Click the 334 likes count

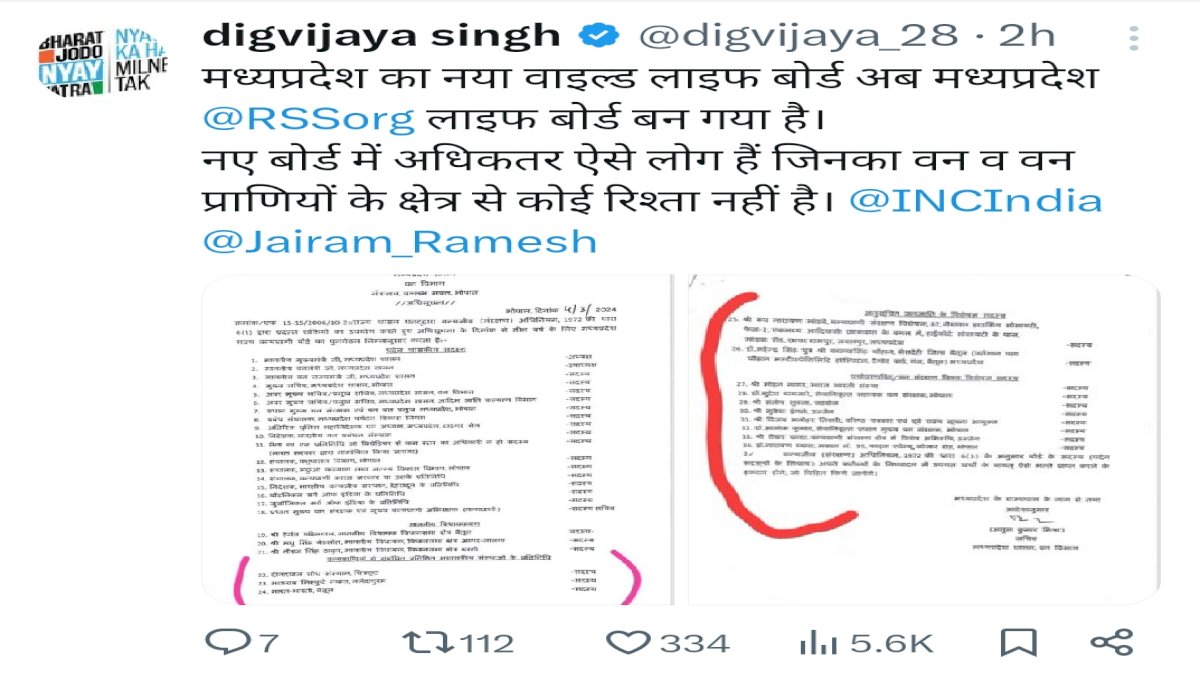(x=695, y=643)
